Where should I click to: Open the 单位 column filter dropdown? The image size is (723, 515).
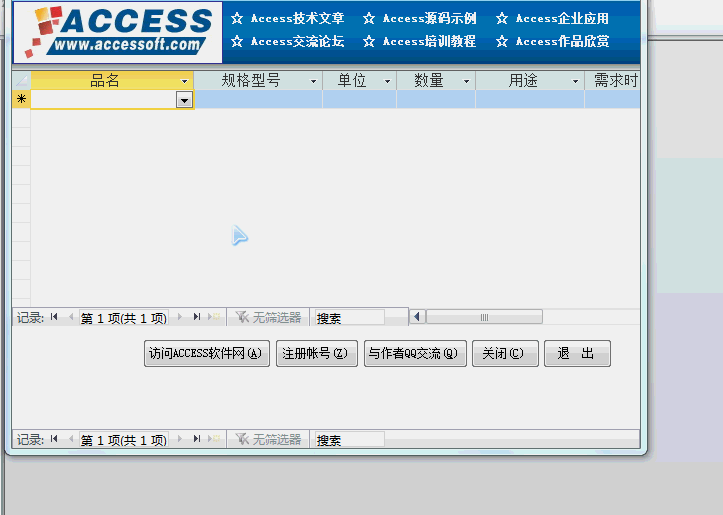(x=387, y=82)
